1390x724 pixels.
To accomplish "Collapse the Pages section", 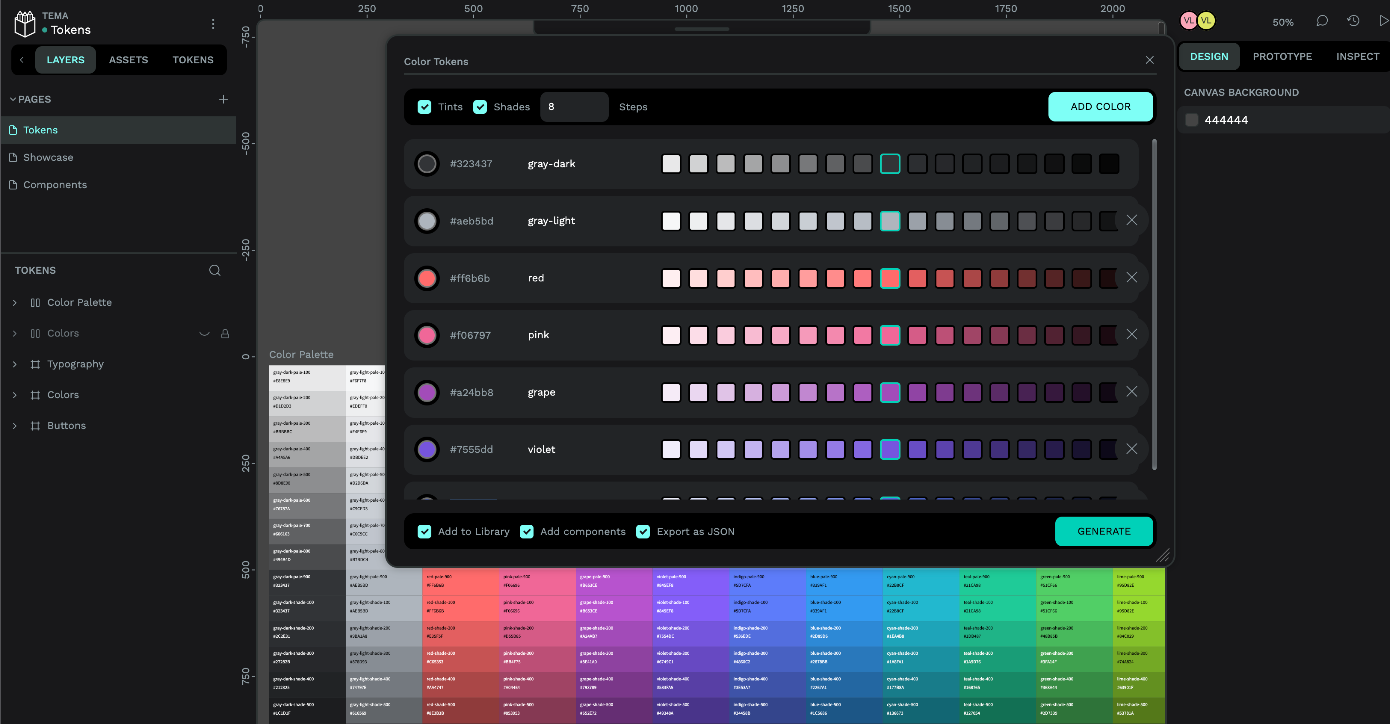I will click(x=13, y=99).
